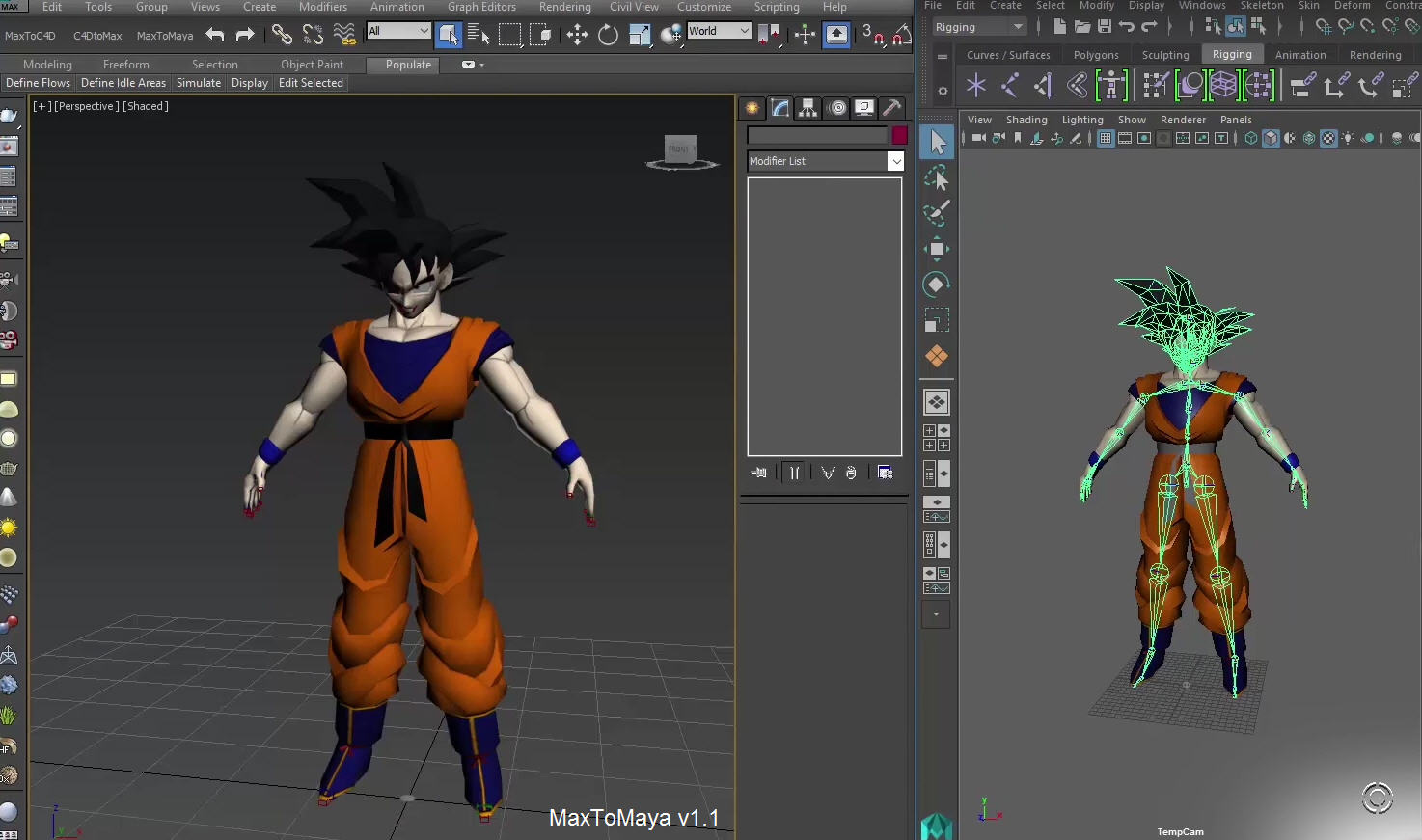Open the All selection filter dropdown
The image size is (1422, 840).
pos(398,31)
